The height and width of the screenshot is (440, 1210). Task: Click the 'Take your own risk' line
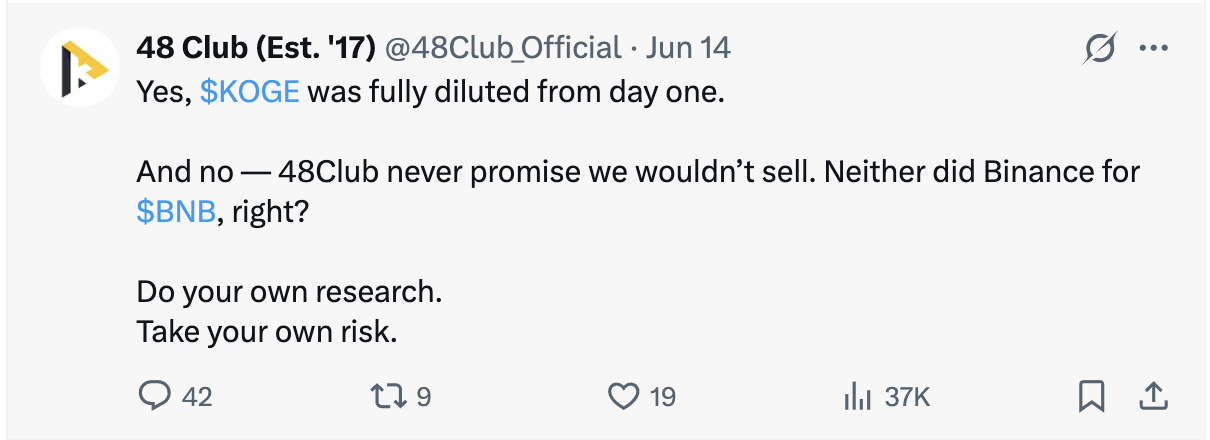coord(267,332)
